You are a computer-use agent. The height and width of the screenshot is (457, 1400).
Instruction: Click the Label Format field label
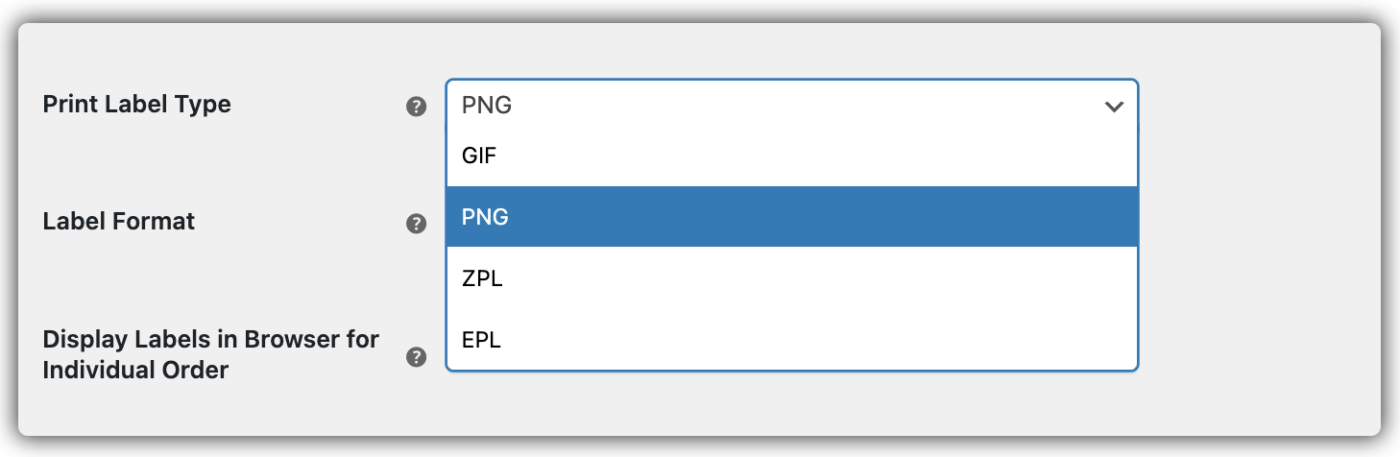pyautogui.click(x=119, y=221)
